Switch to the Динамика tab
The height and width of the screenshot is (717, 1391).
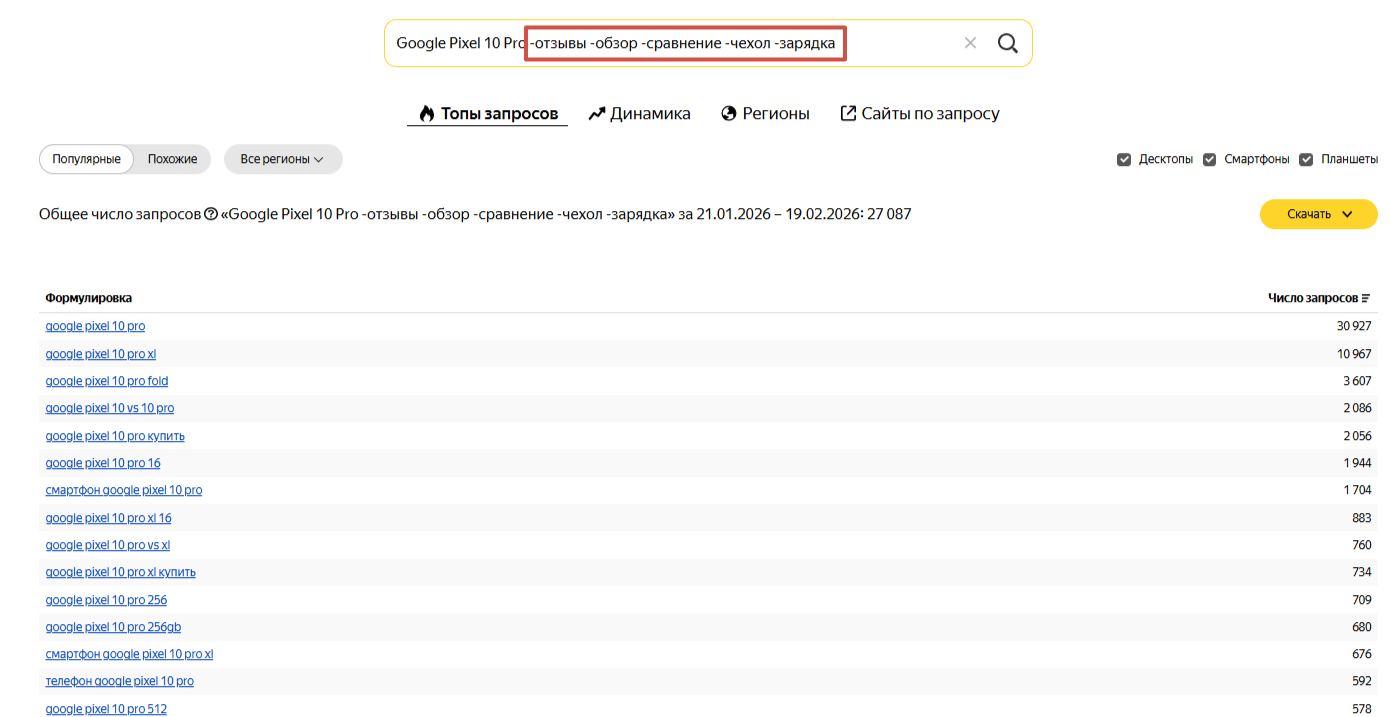639,114
